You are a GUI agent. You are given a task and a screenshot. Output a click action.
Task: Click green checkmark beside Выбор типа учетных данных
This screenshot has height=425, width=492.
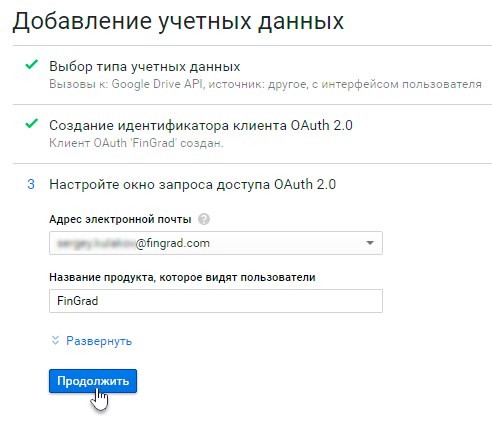32,64
